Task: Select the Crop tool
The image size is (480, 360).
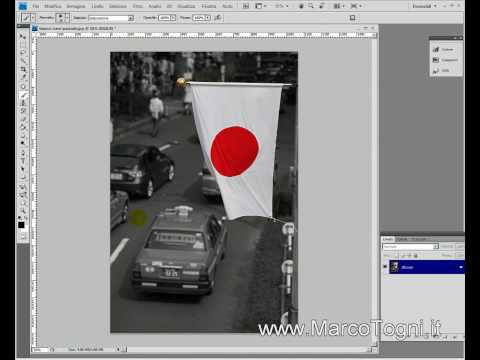Action: [x=23, y=69]
